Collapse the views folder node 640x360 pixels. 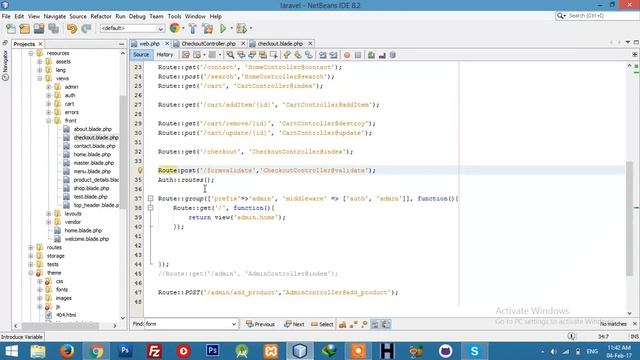pyautogui.click(x=40, y=78)
